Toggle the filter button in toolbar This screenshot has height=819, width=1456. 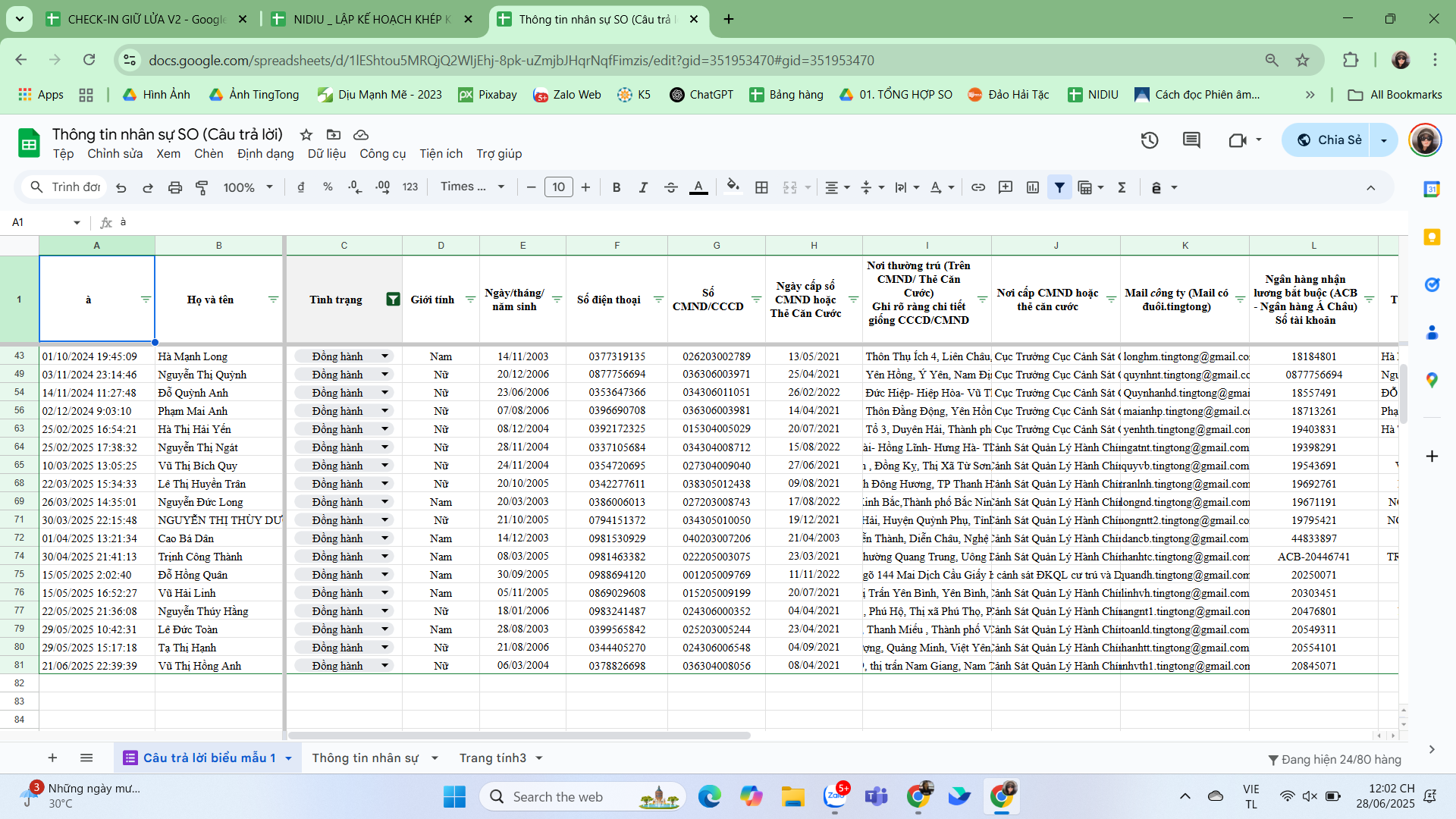point(1059,187)
